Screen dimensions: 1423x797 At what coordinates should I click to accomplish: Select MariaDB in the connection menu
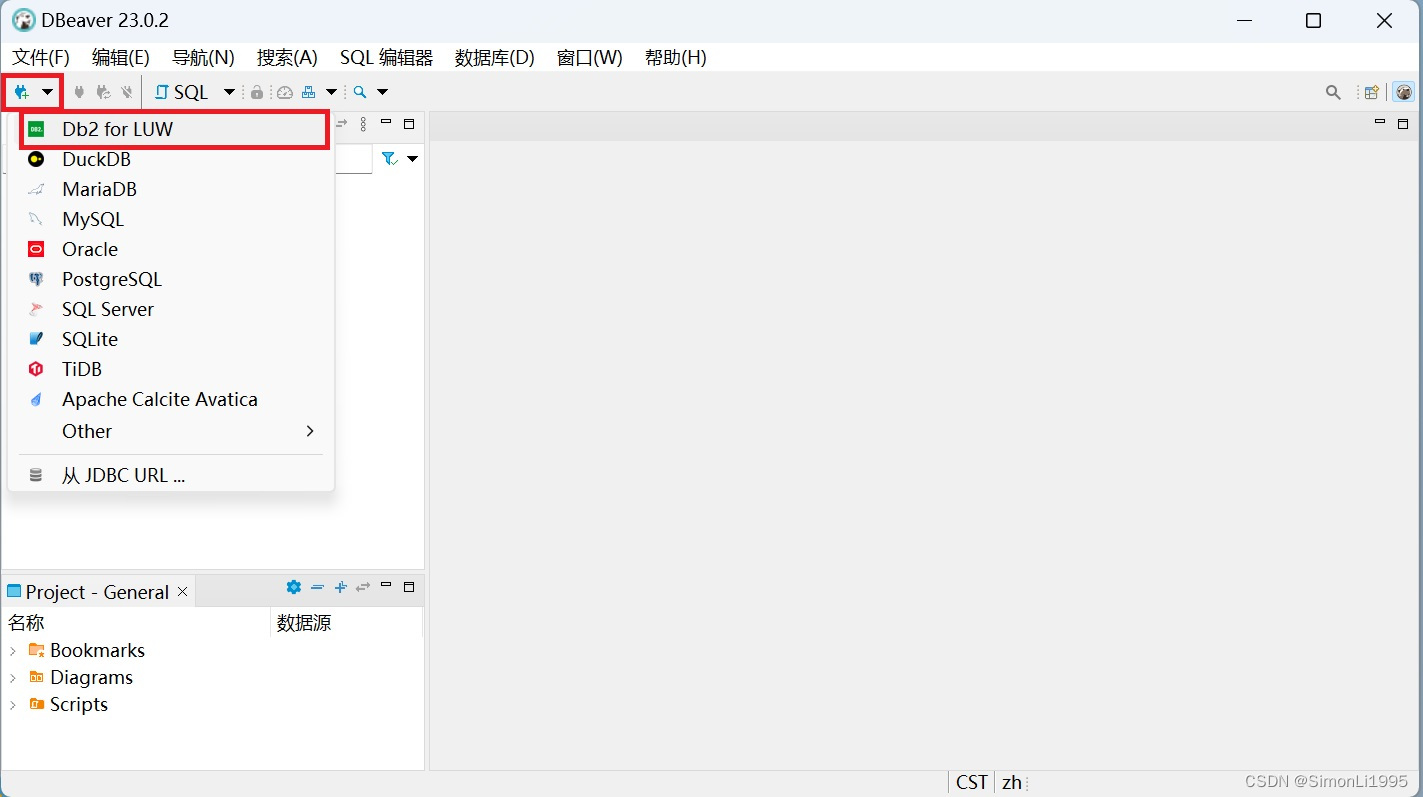[171, 189]
